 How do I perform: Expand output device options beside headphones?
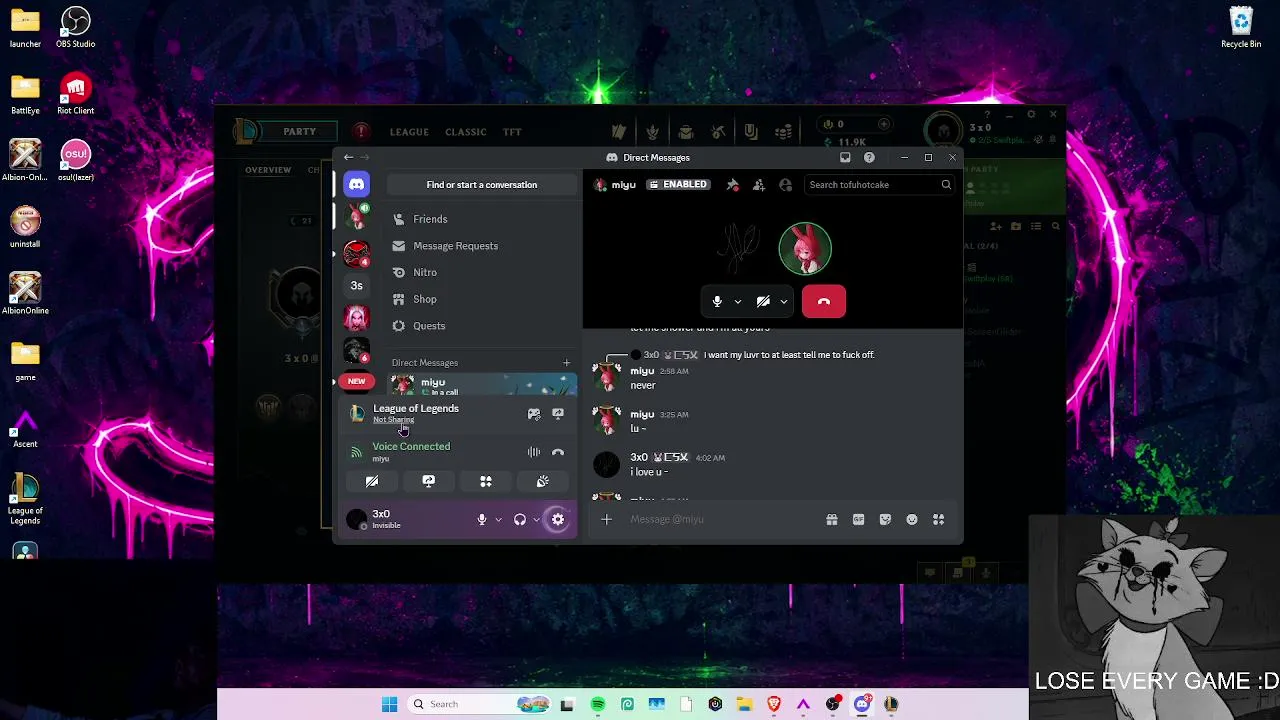(x=536, y=520)
